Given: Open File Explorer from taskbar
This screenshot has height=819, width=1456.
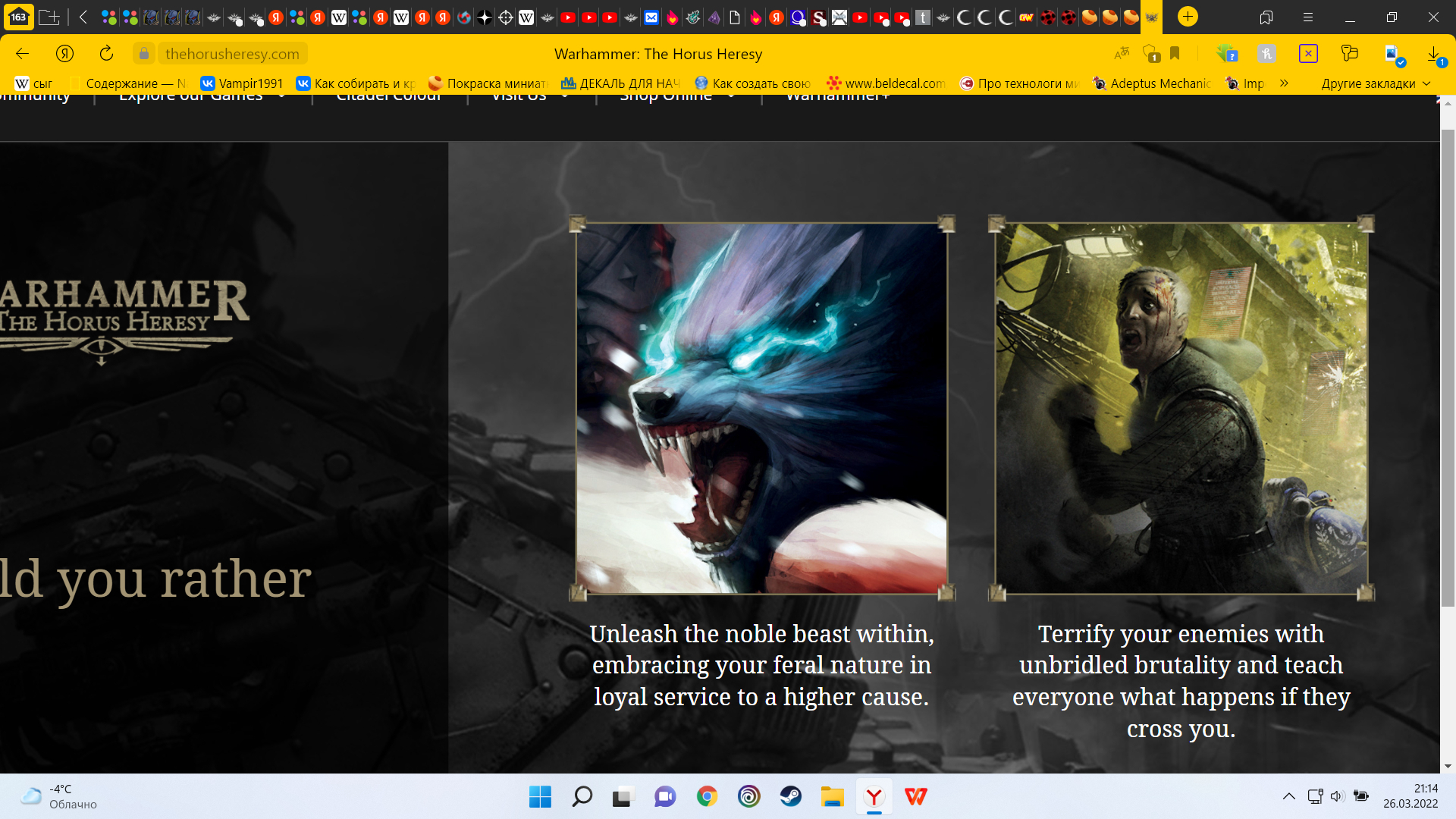Looking at the screenshot, I should pos(832,796).
